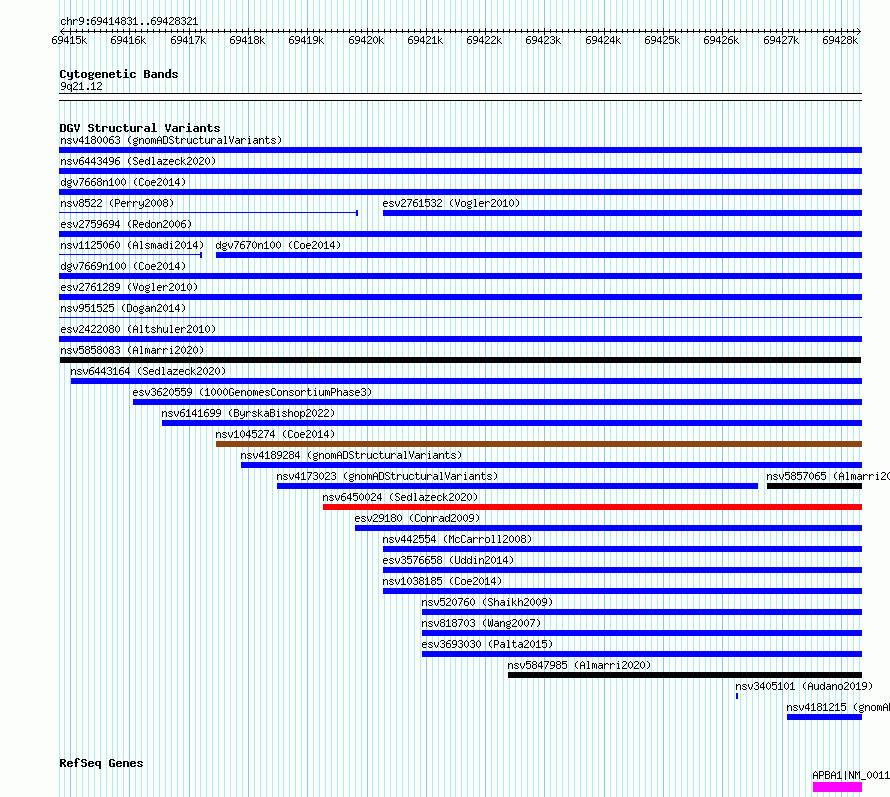Click the chr9:69414831..69428321 coordinates label
The height and width of the screenshot is (797, 890).
pos(129,22)
